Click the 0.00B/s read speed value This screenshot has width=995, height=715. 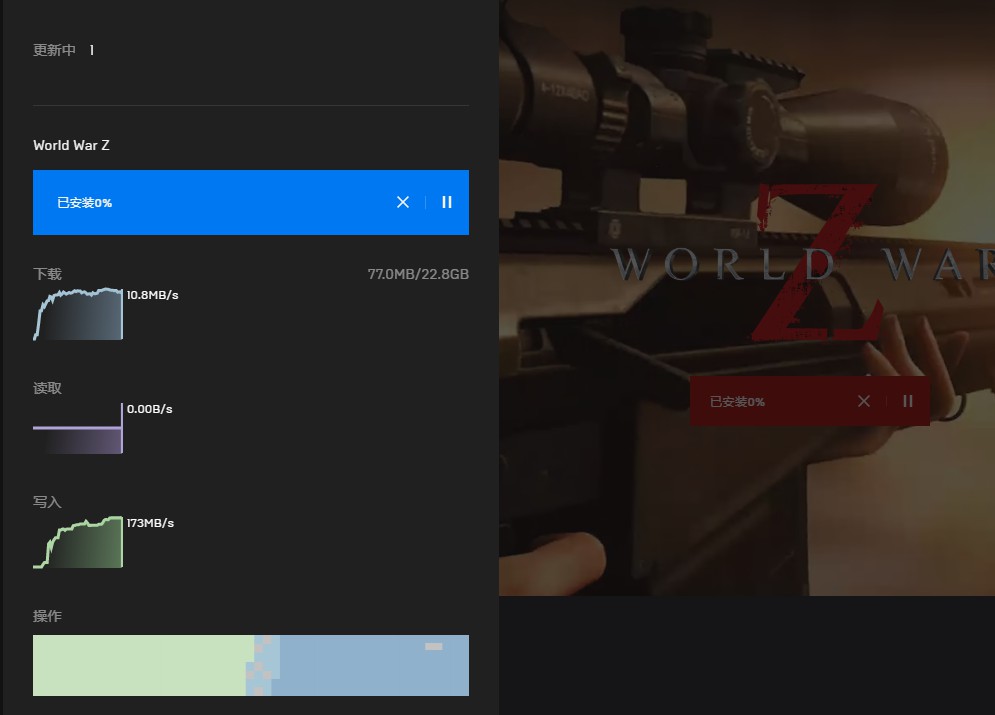pos(150,409)
